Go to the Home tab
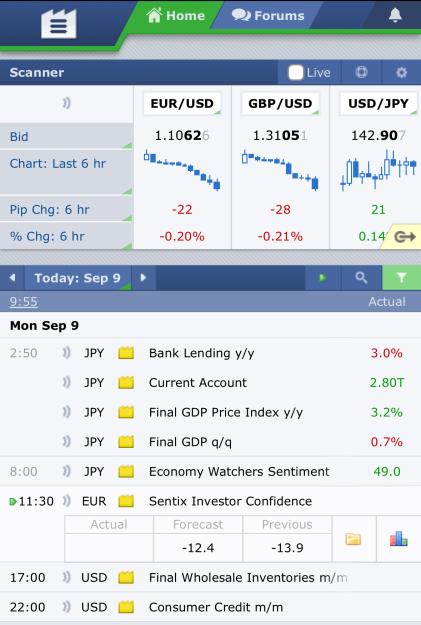The height and width of the screenshot is (625, 421). tap(175, 16)
